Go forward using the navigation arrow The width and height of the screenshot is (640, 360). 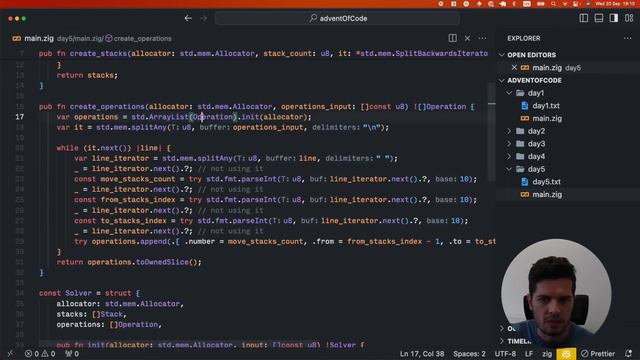click(x=203, y=18)
